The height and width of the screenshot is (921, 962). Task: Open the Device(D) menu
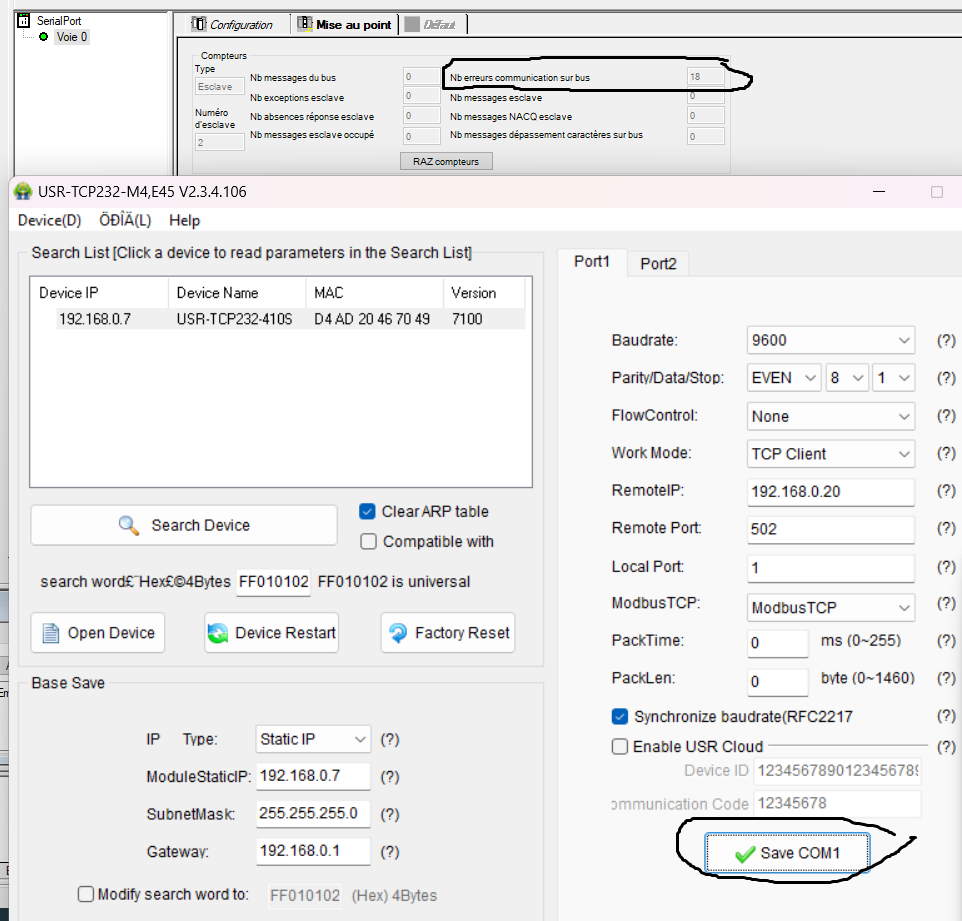pos(49,220)
